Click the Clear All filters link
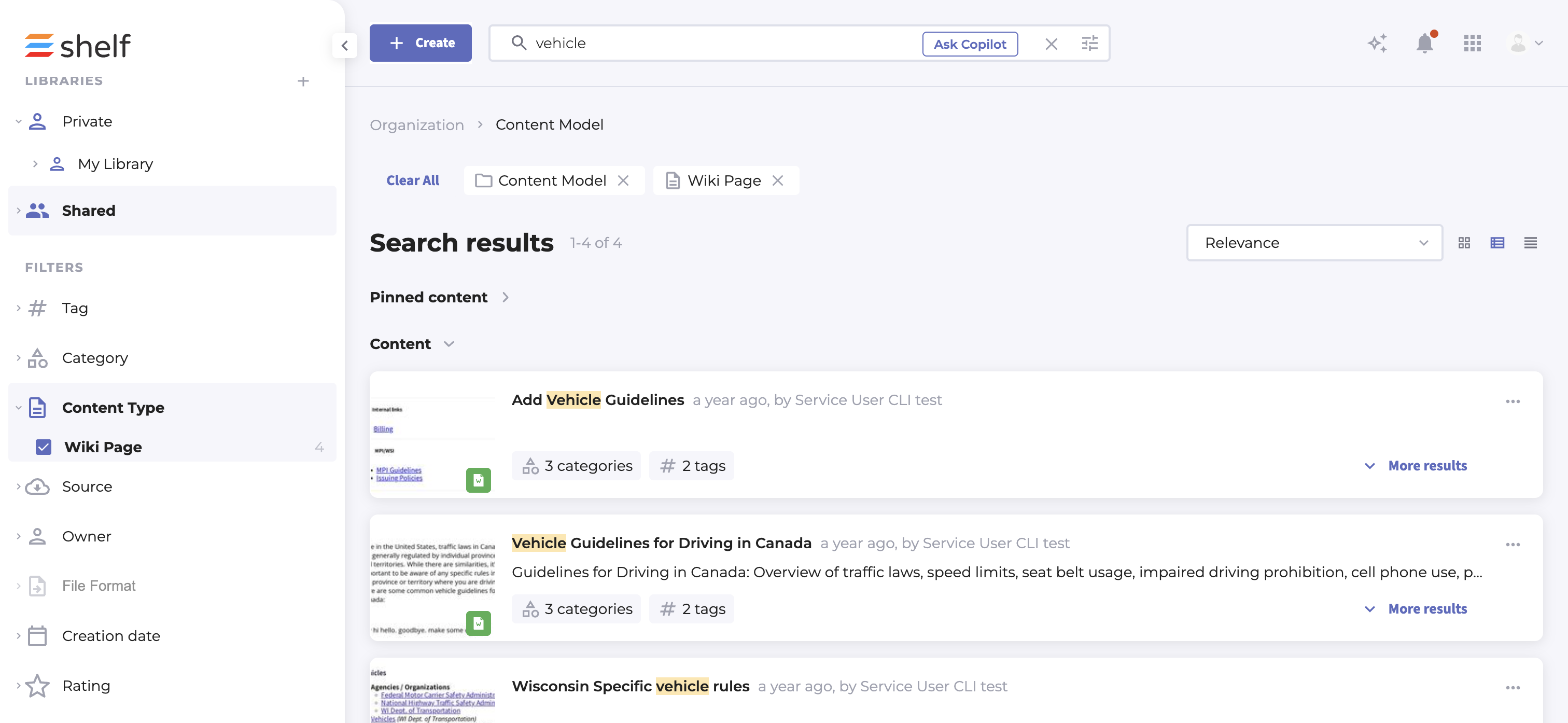The height and width of the screenshot is (723, 1568). click(413, 180)
